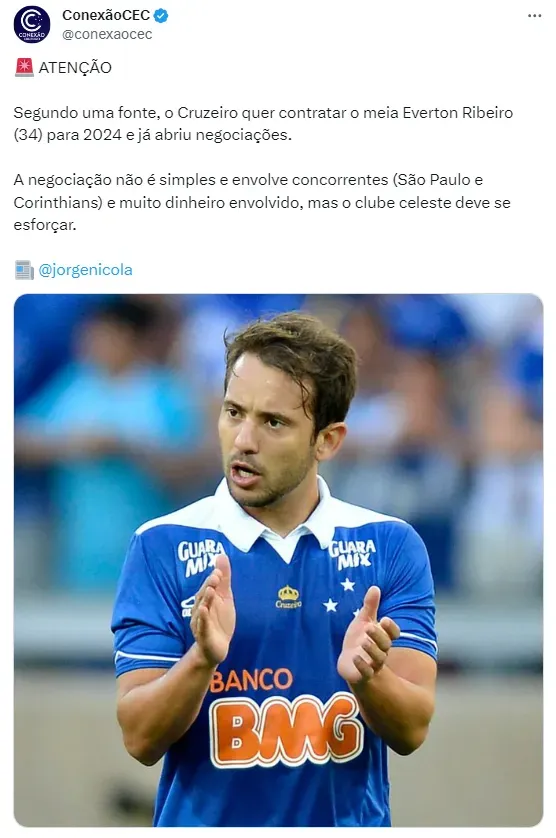Open the attached player photo
556x838 pixels.
(278, 560)
